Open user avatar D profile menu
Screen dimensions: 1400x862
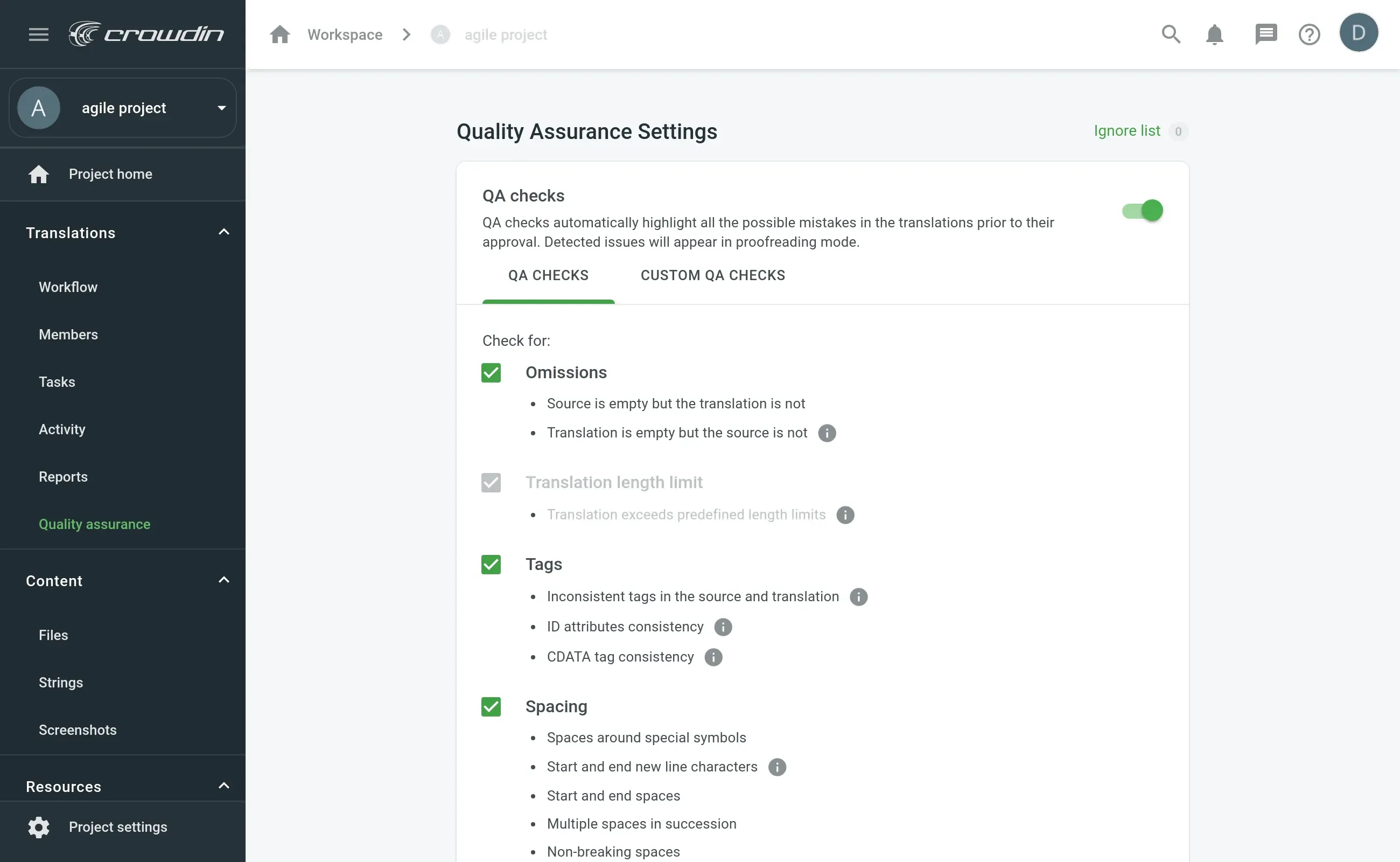[x=1358, y=33]
